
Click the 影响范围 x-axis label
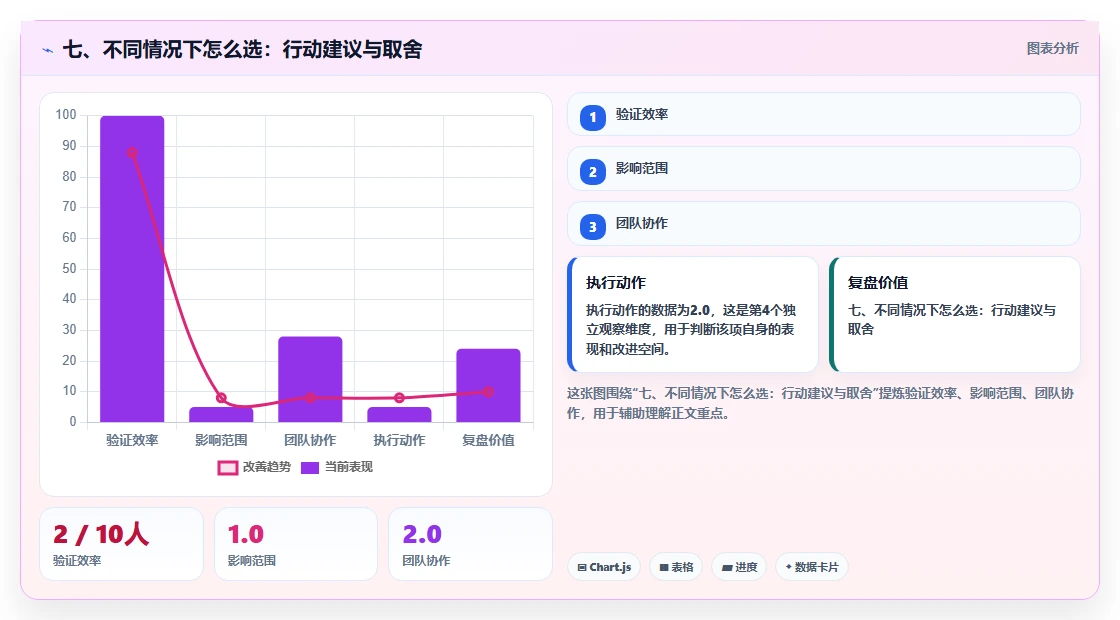click(x=221, y=441)
